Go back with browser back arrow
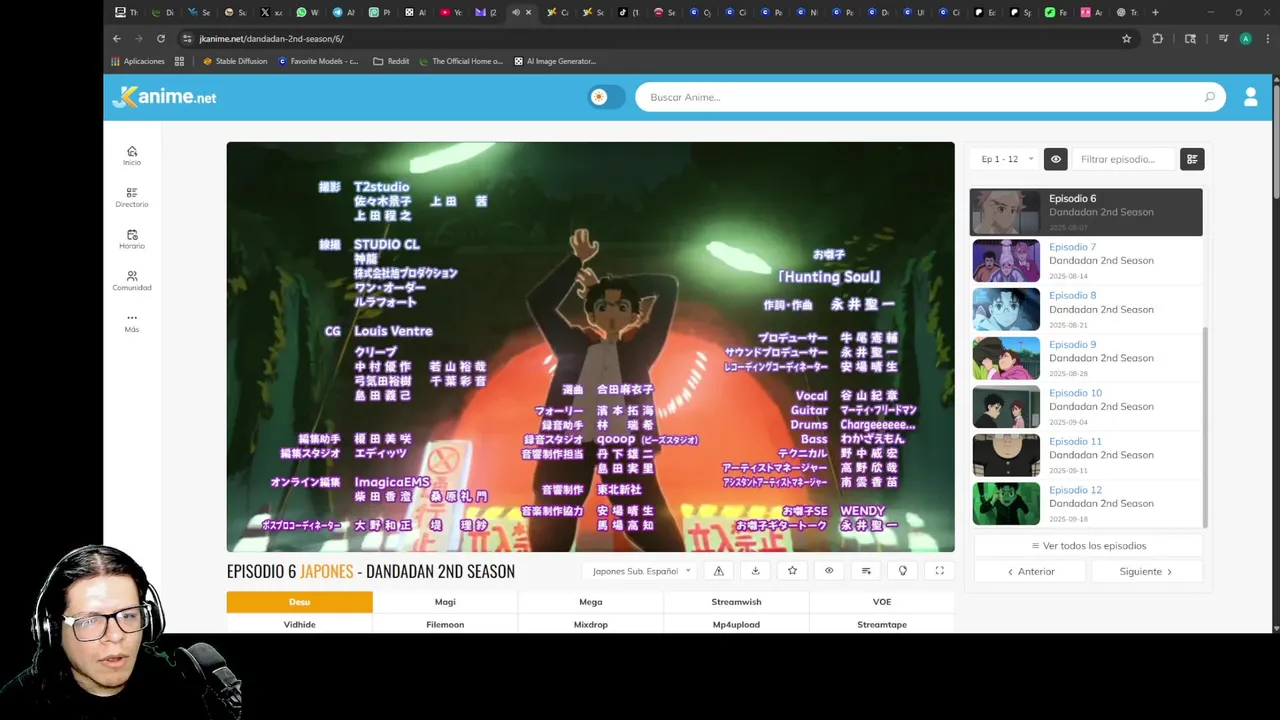This screenshot has height=720, width=1280. [x=117, y=39]
